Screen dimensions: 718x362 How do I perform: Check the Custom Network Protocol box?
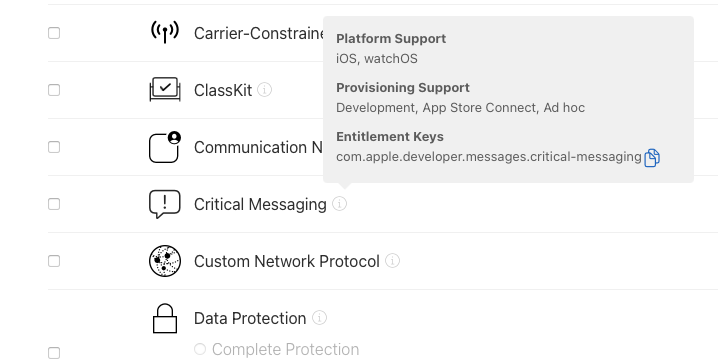point(54,261)
